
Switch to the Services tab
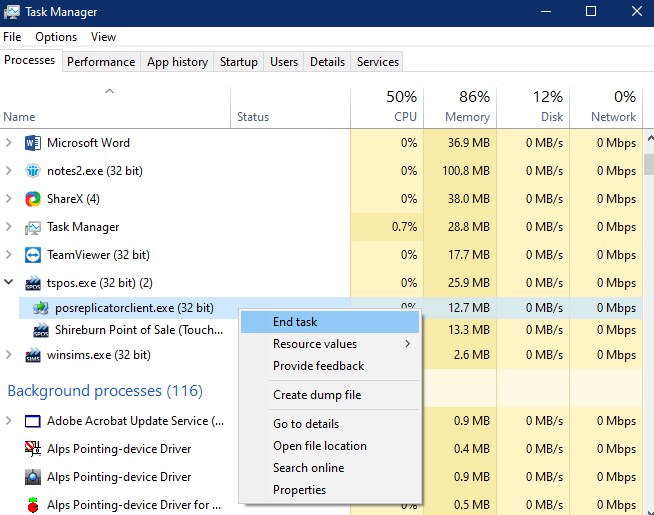click(377, 62)
